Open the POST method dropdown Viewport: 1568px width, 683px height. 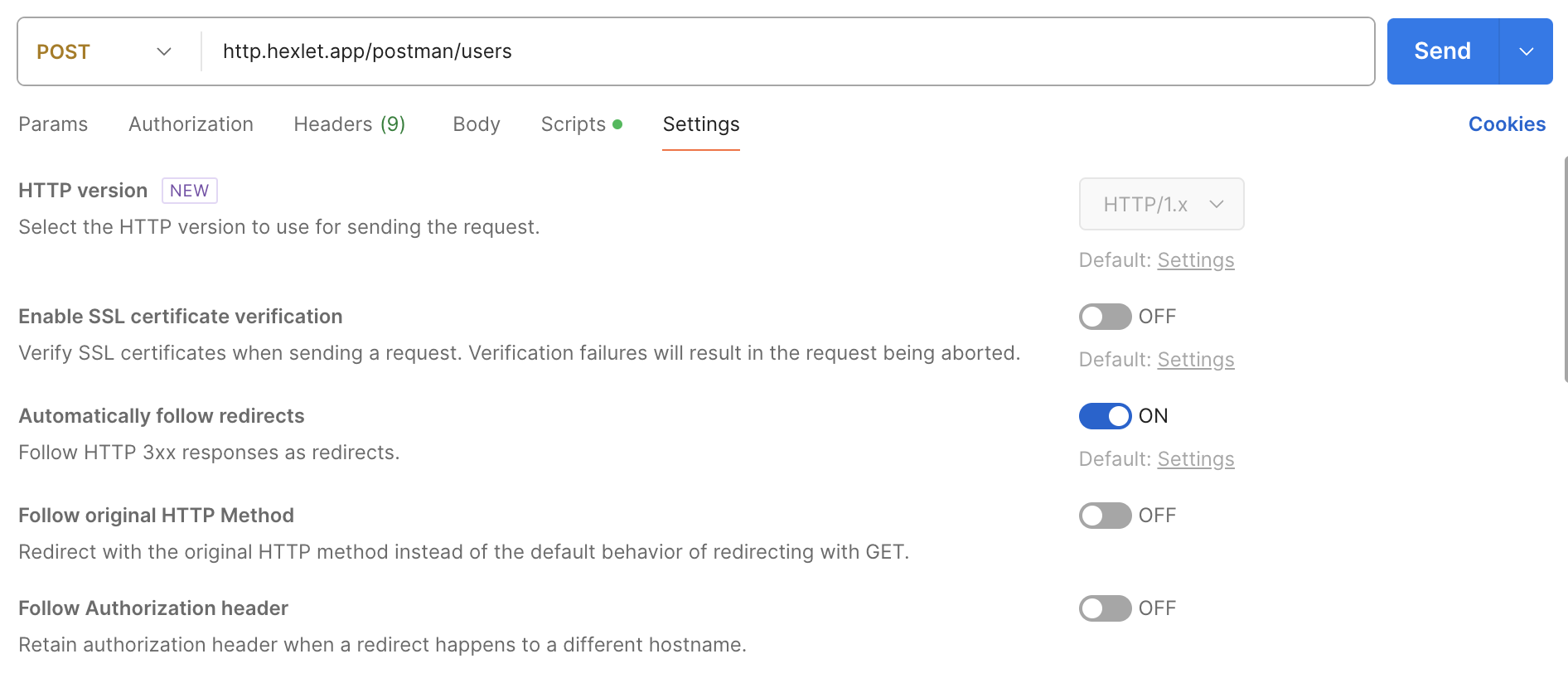(104, 51)
